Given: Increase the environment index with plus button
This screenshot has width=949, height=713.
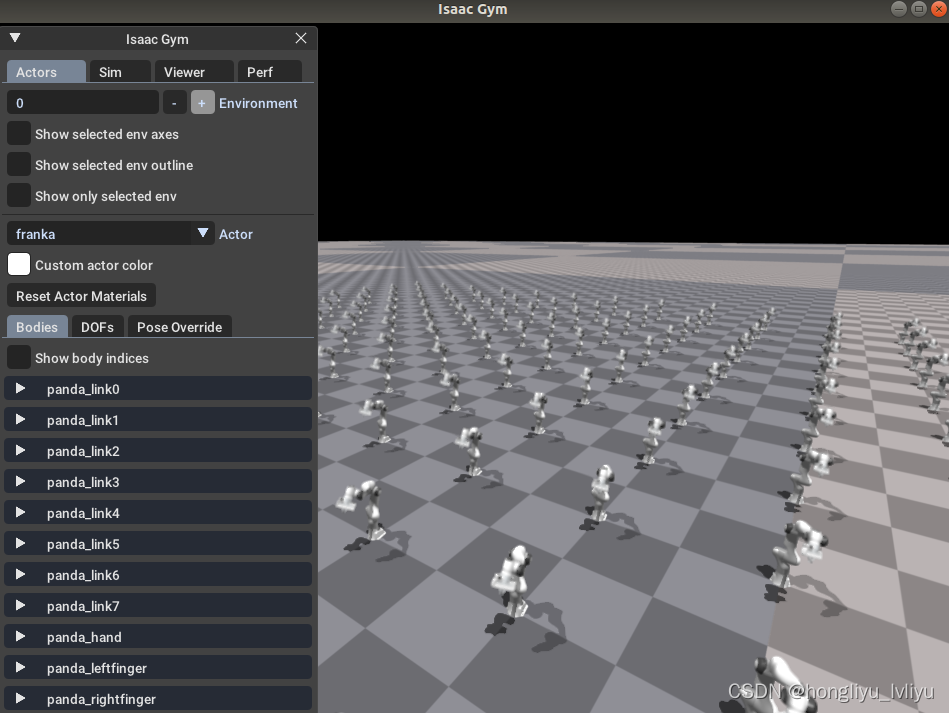Looking at the screenshot, I should [202, 103].
